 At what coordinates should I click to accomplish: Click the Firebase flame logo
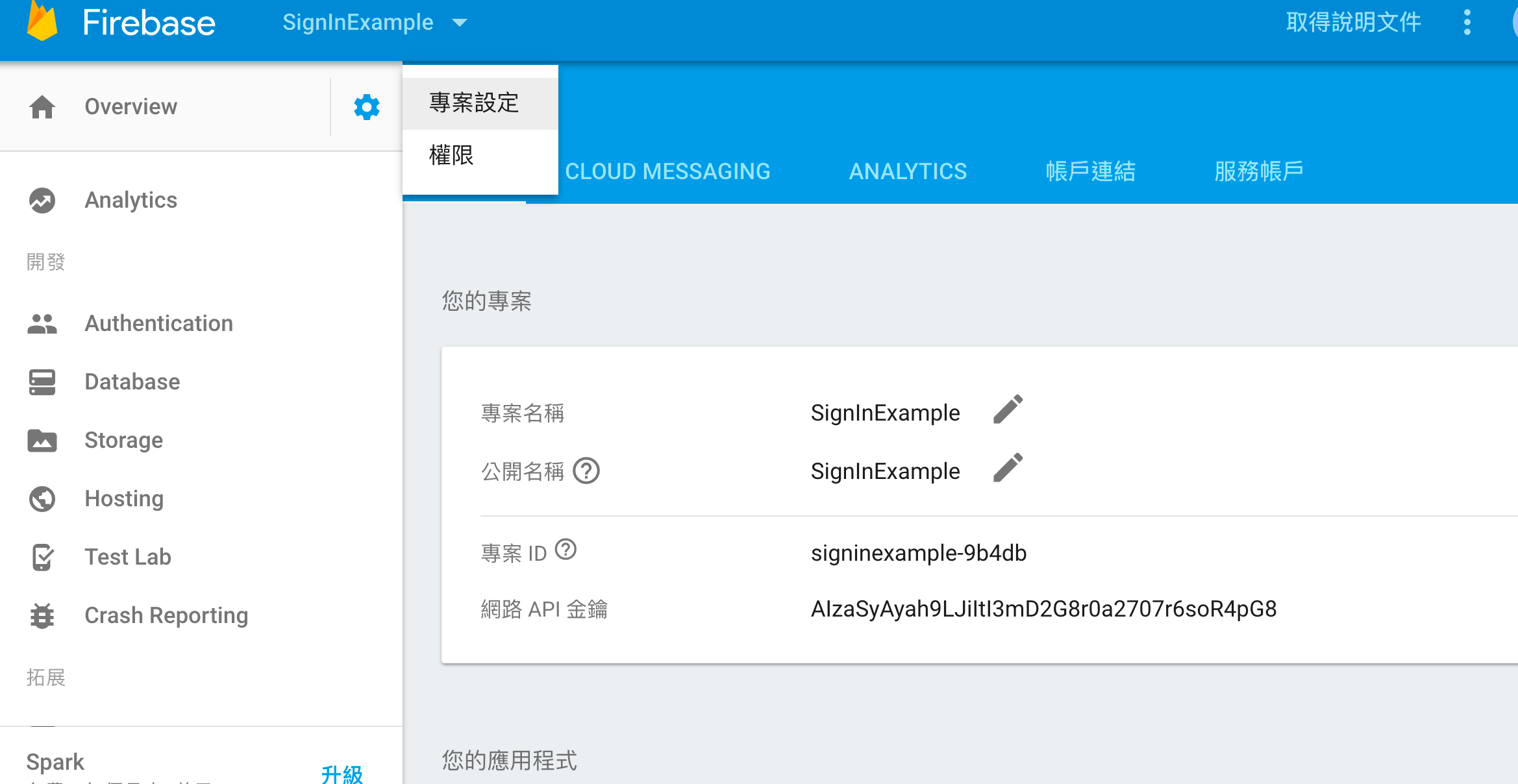pyautogui.click(x=42, y=21)
